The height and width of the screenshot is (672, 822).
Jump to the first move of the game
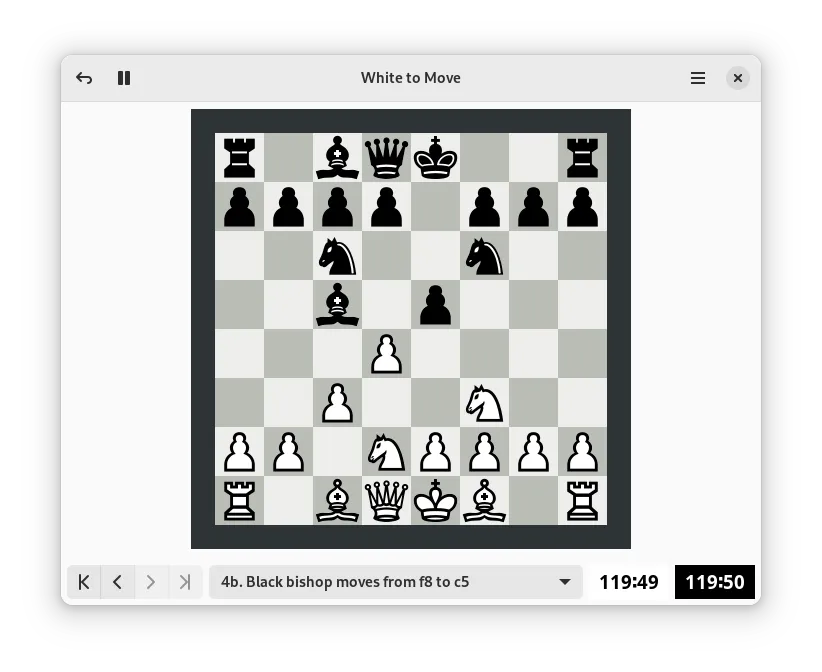click(x=84, y=582)
